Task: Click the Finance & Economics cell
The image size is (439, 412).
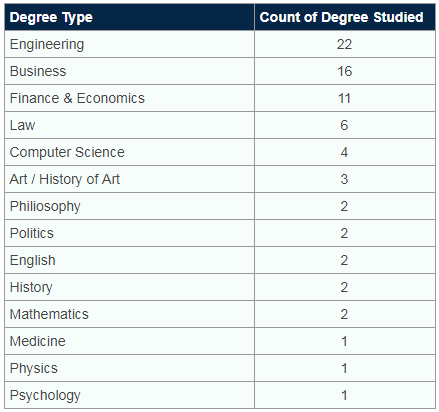Action: tap(129, 98)
